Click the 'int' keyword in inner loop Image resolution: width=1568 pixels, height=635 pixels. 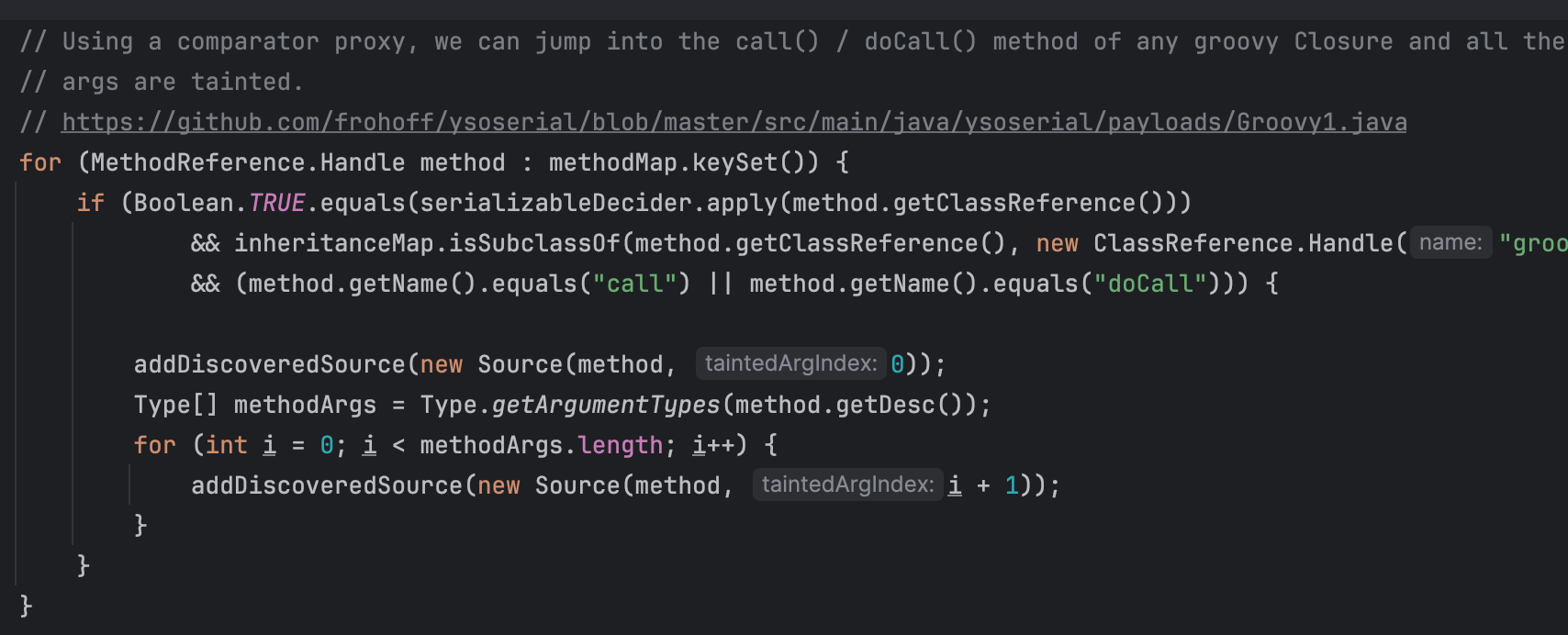click(x=227, y=445)
